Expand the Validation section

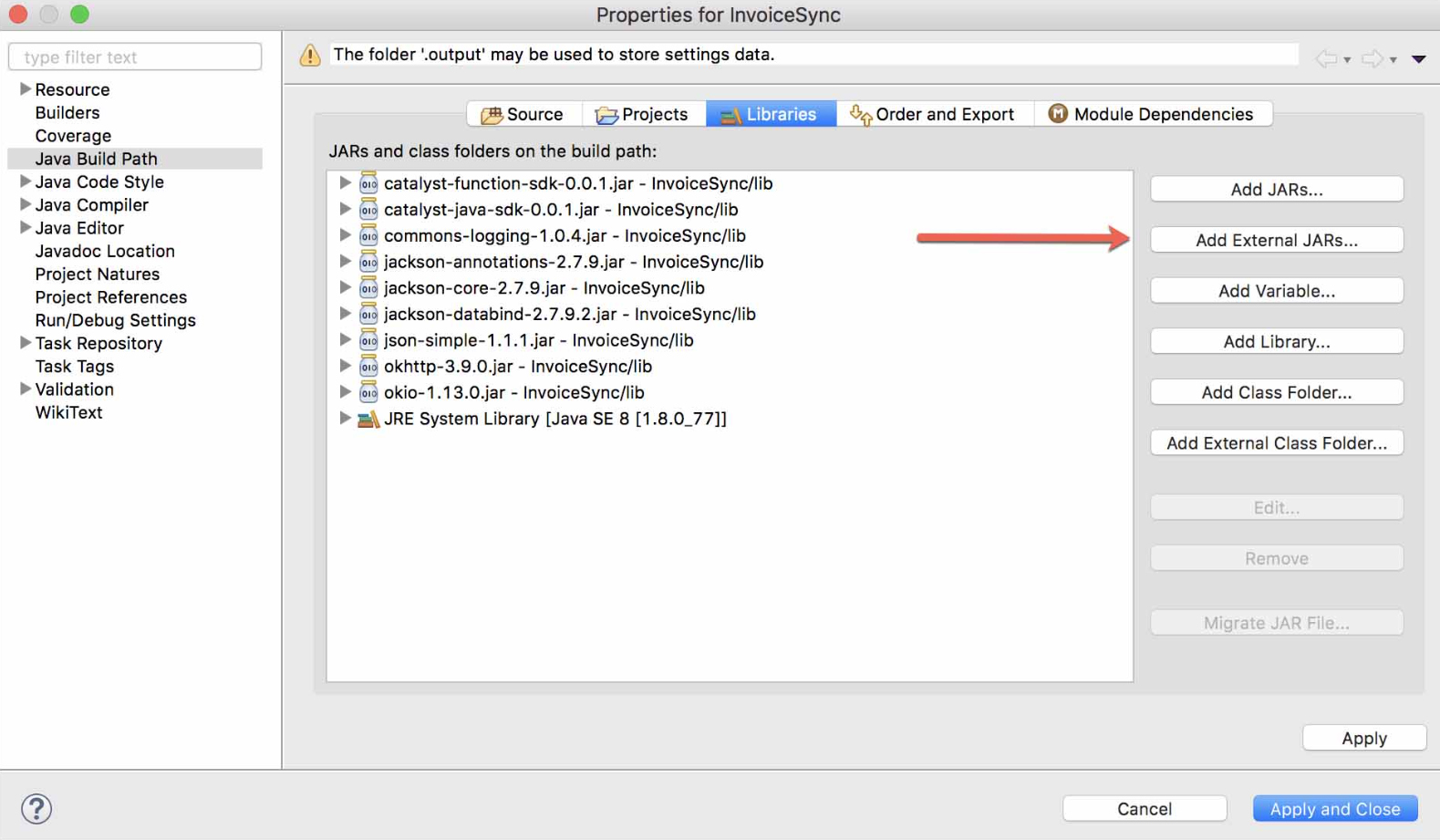click(24, 389)
